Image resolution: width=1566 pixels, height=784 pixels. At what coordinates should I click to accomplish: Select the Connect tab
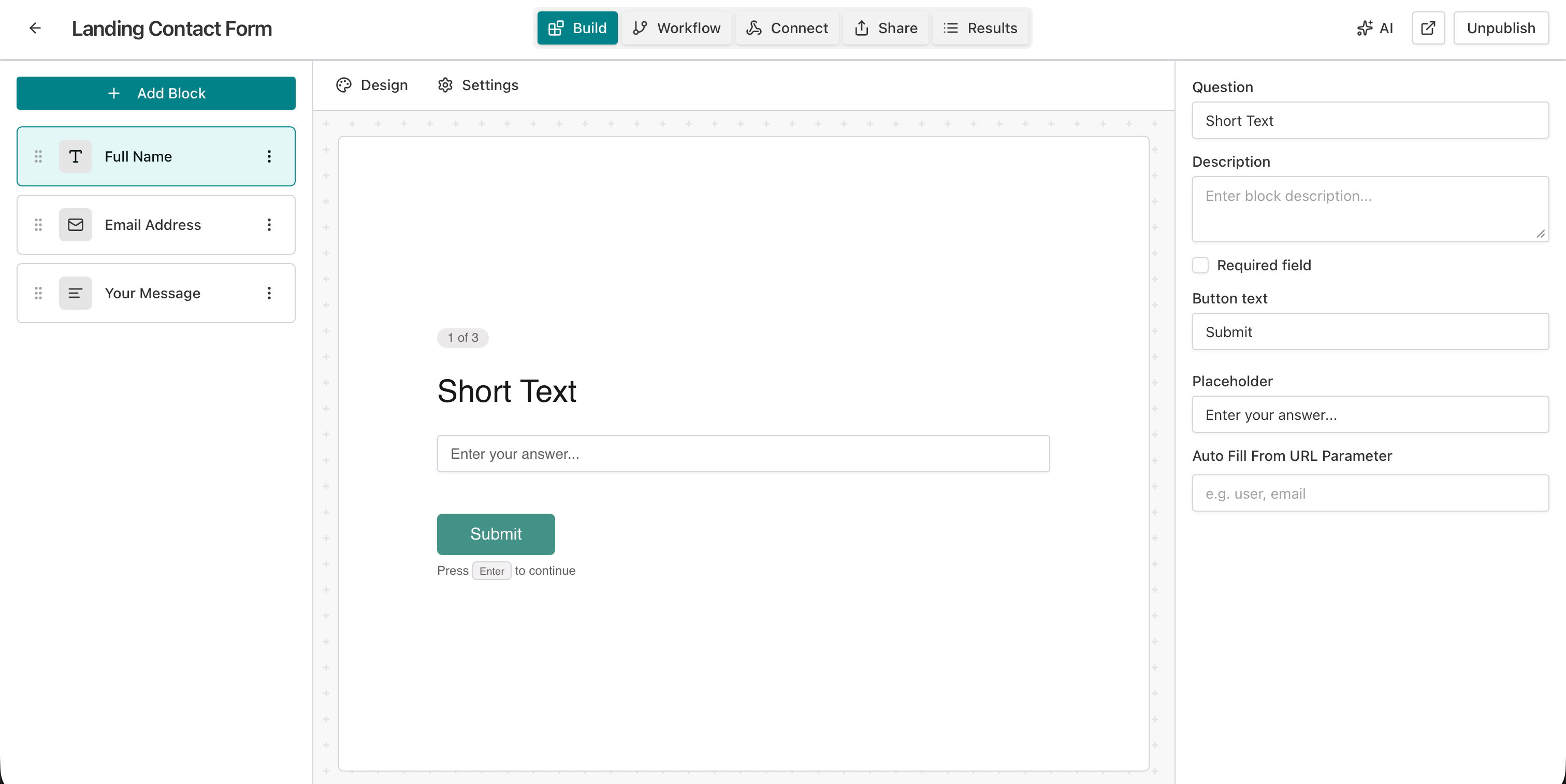coord(787,28)
